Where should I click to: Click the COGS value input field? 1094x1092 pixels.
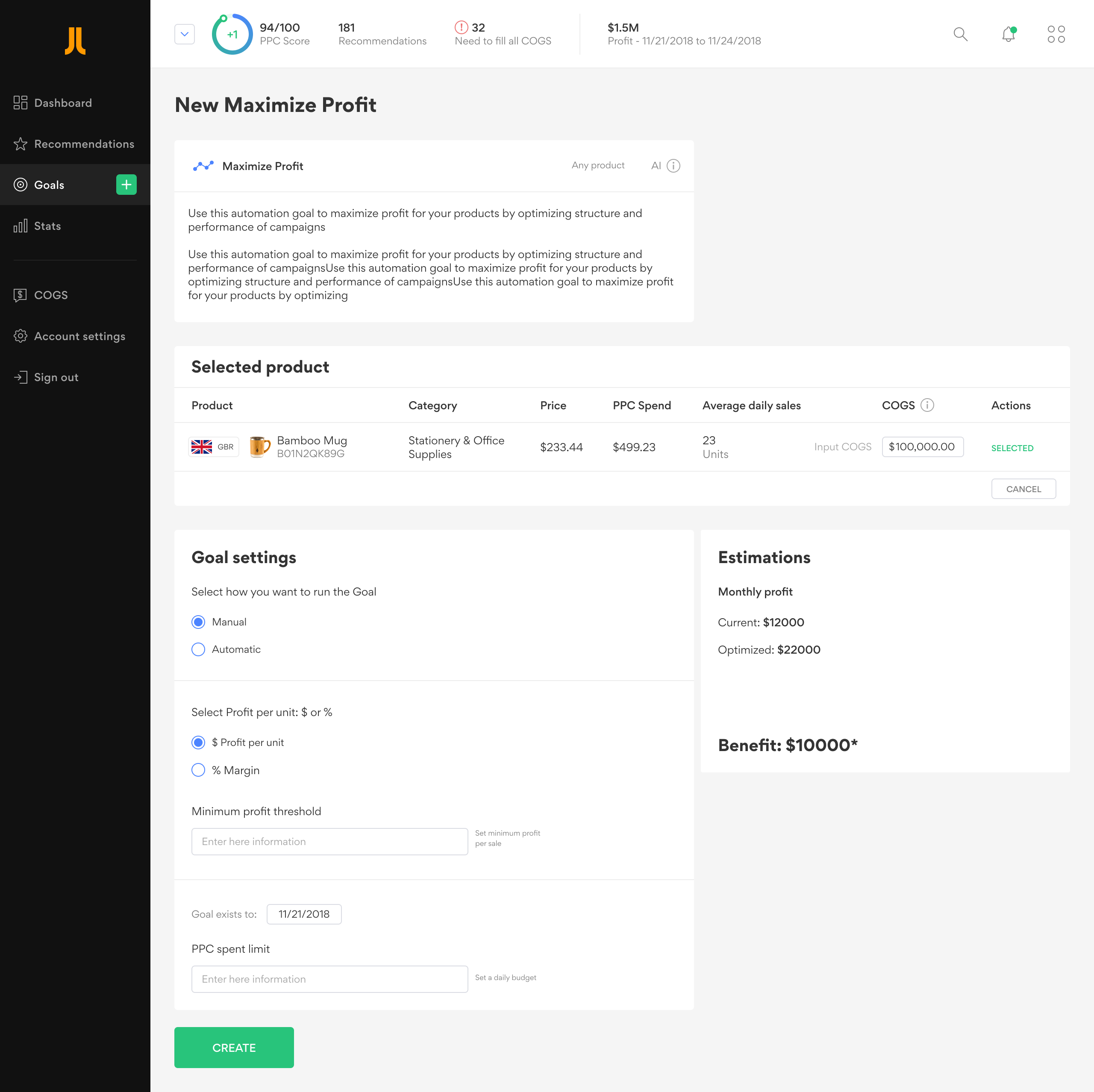[x=923, y=446]
